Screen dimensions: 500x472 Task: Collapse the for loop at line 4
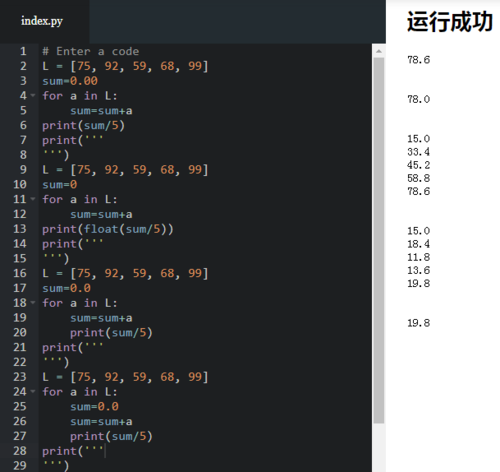(33, 96)
